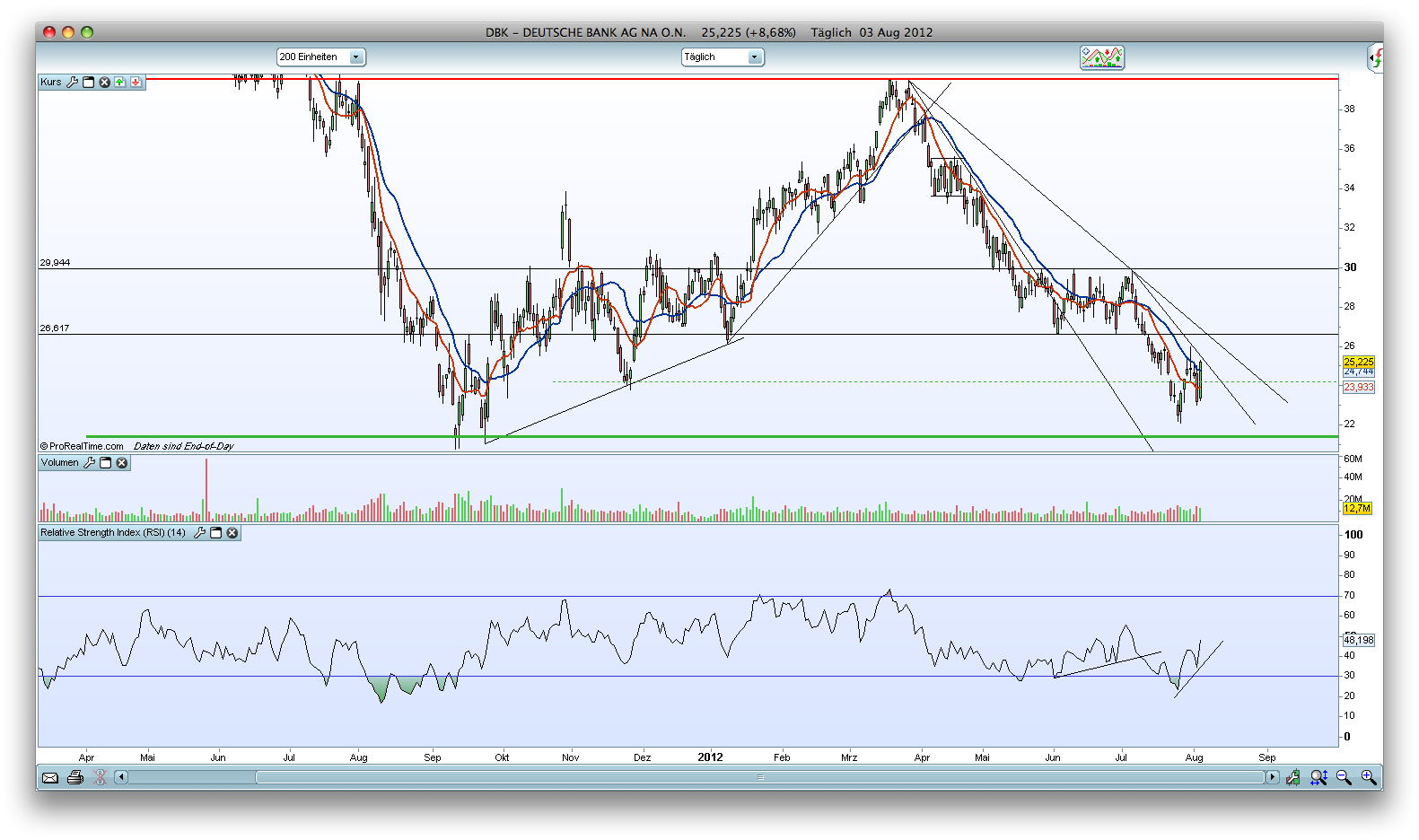Maximize the Volumen panel
The width and height of the screenshot is (1419, 840).
105,463
